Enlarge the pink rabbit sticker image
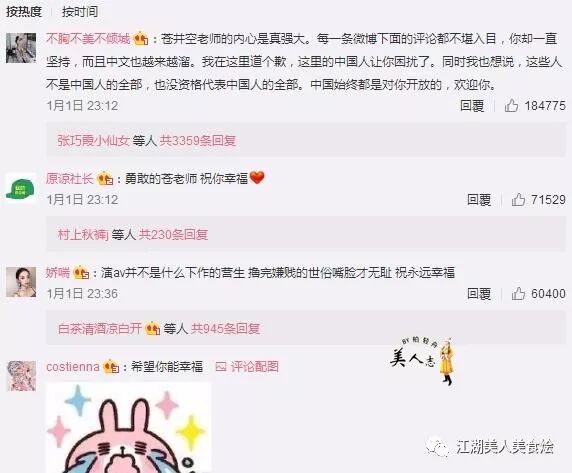The image size is (572, 473). 128,427
